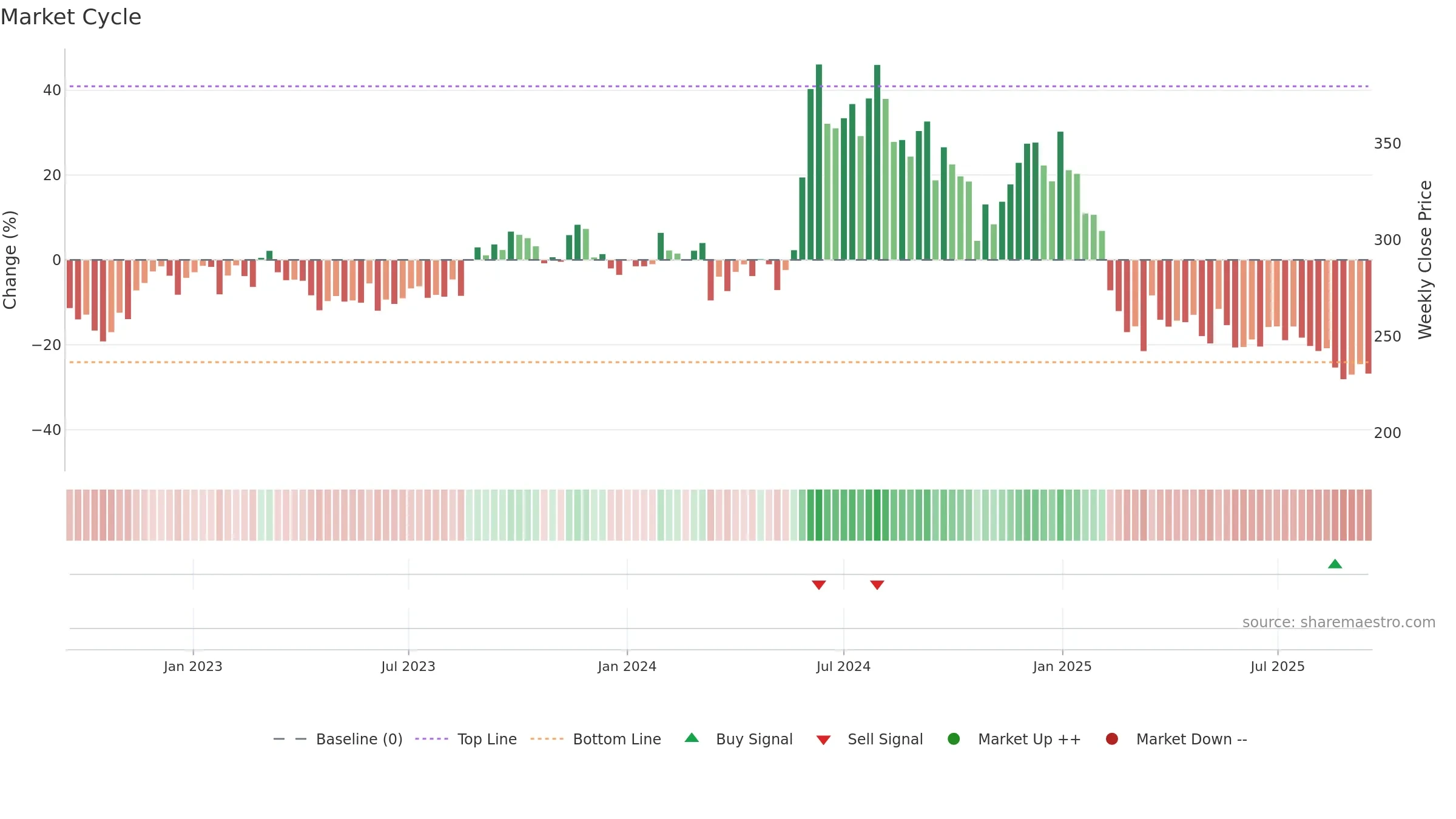Viewport: 1456px width, 819px height.
Task: Toggle the Buy Signal legend entry
Action: (x=738, y=739)
